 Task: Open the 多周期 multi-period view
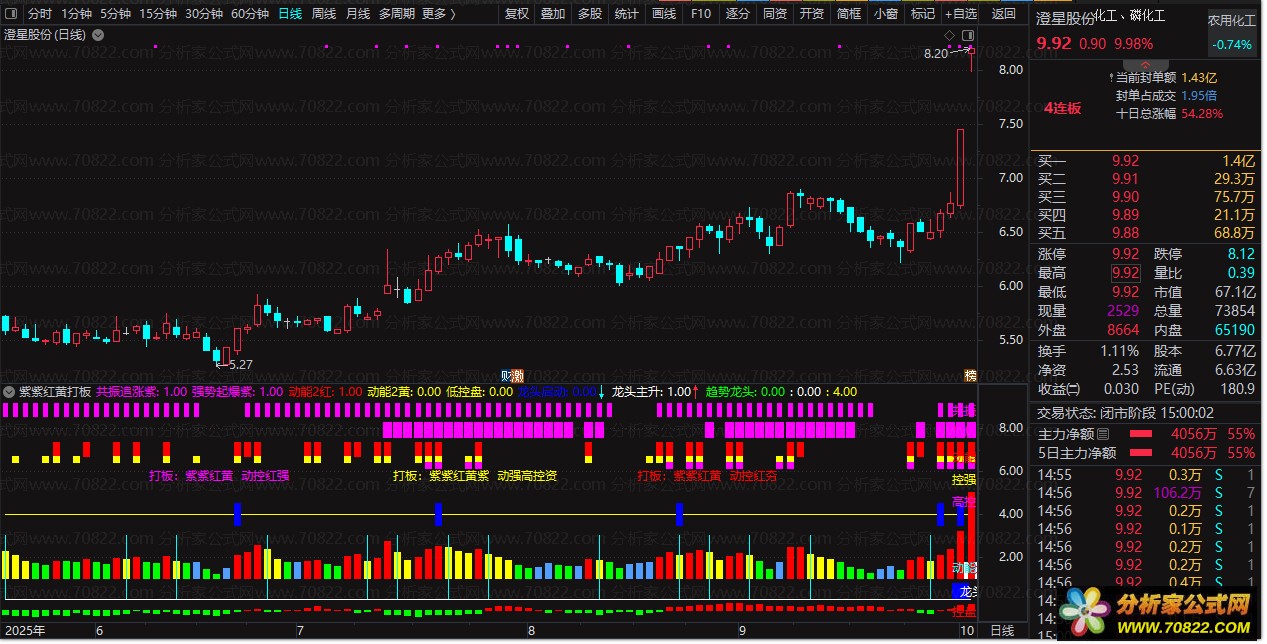click(x=397, y=14)
